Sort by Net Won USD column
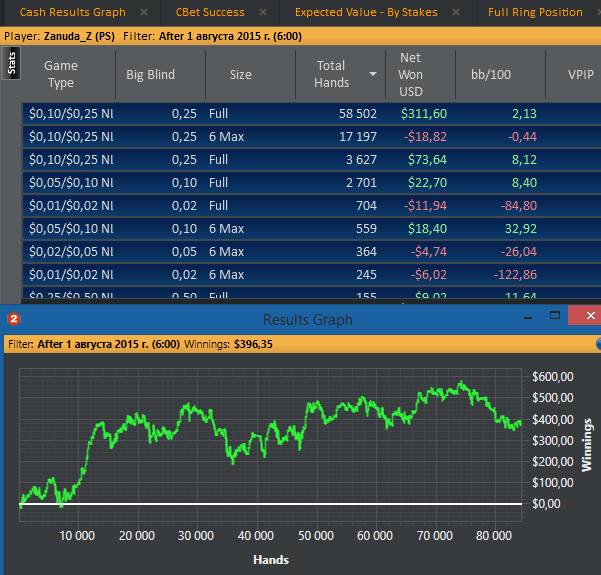The width and height of the screenshot is (601, 575). pos(410,74)
